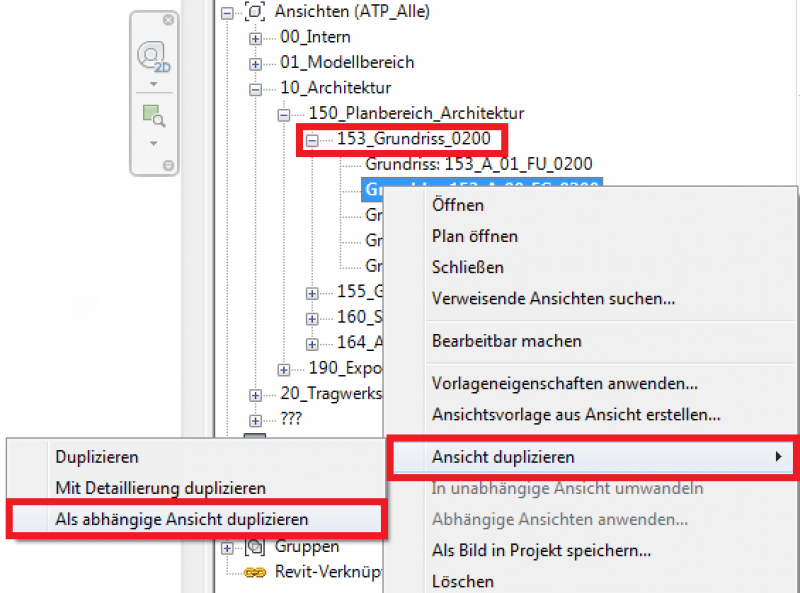The height and width of the screenshot is (593, 800).
Task: Click the Revit-Verknüpfungen chain link icon
Action: pos(255,571)
